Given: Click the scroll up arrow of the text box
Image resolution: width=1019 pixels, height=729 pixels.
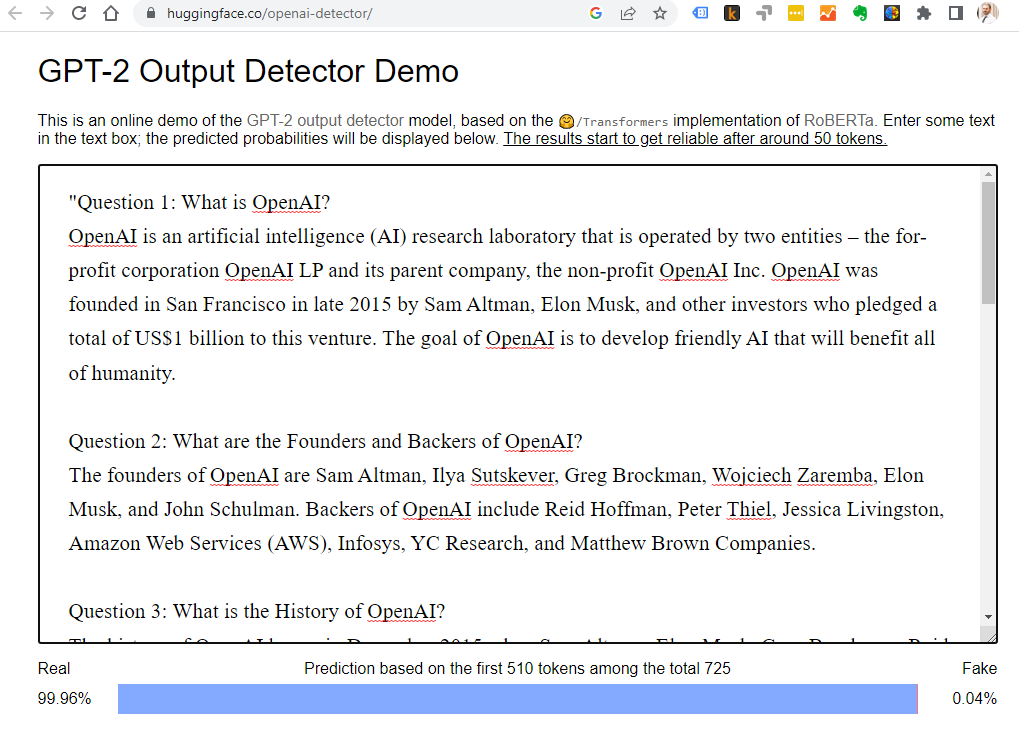Looking at the screenshot, I should [x=988, y=174].
